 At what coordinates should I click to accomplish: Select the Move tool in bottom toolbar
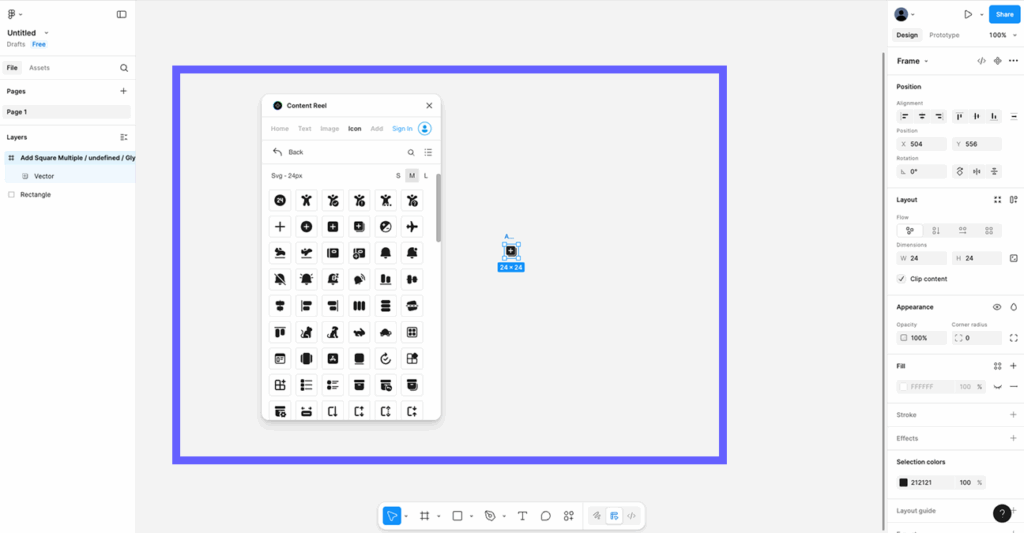392,516
